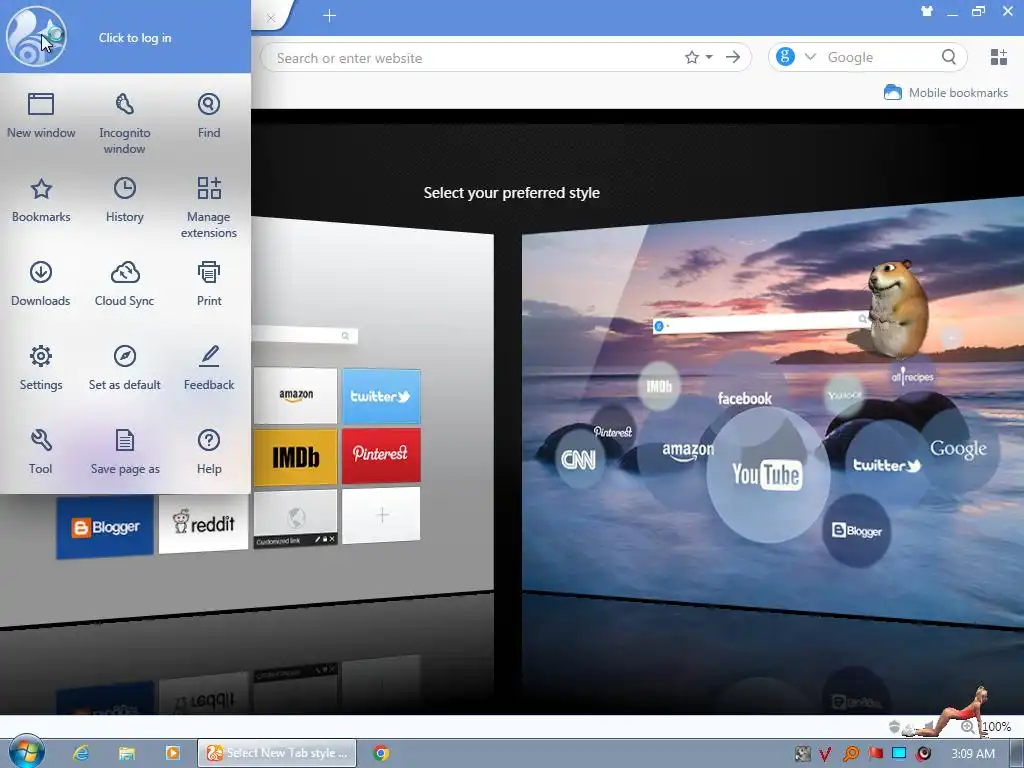Click the Pinterest tile in classic preview
The height and width of the screenshot is (768, 1024).
[x=381, y=455]
